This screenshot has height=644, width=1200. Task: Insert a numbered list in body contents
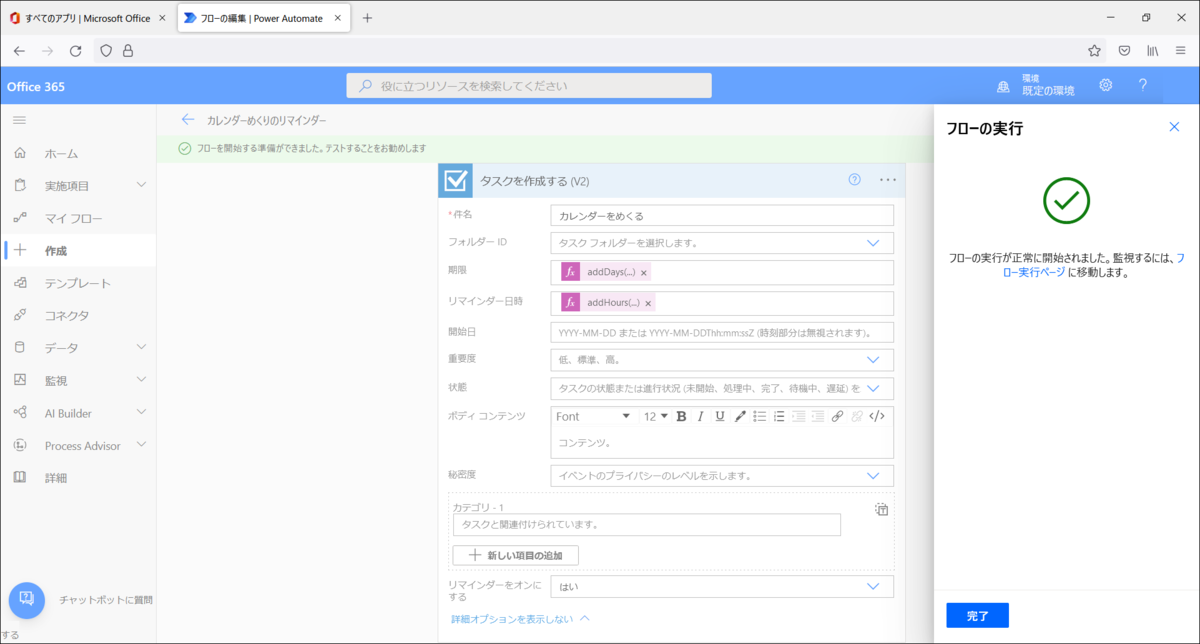(780, 416)
